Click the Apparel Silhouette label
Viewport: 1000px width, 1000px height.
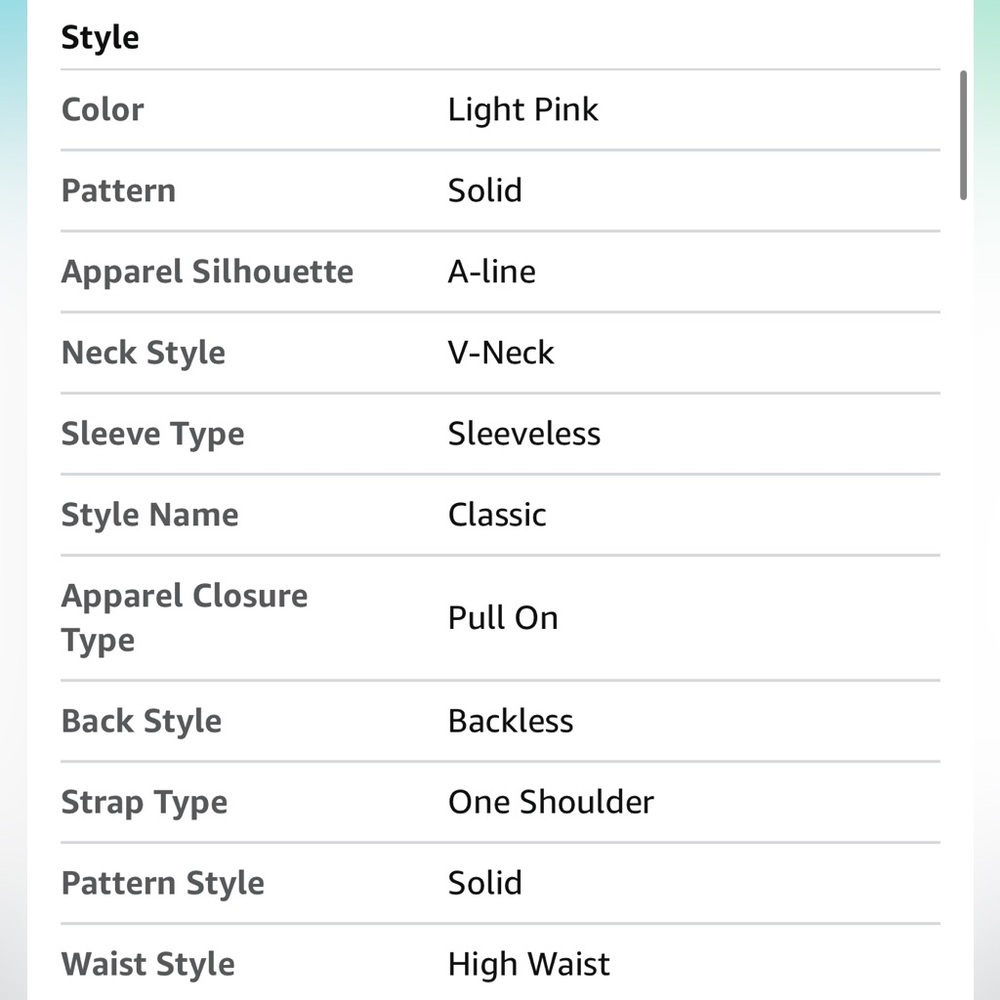[x=207, y=272]
